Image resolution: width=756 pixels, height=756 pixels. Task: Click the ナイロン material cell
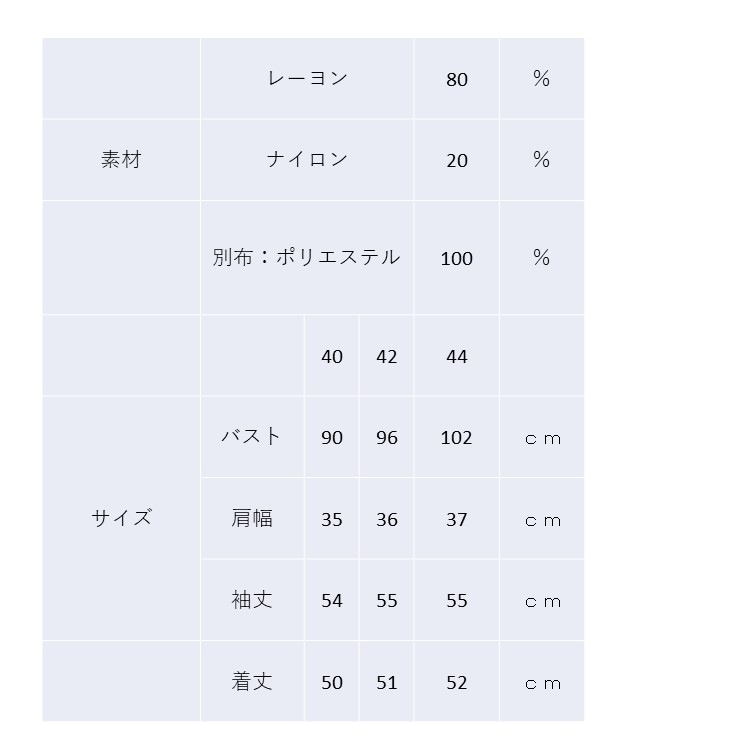pyautogui.click(x=307, y=160)
